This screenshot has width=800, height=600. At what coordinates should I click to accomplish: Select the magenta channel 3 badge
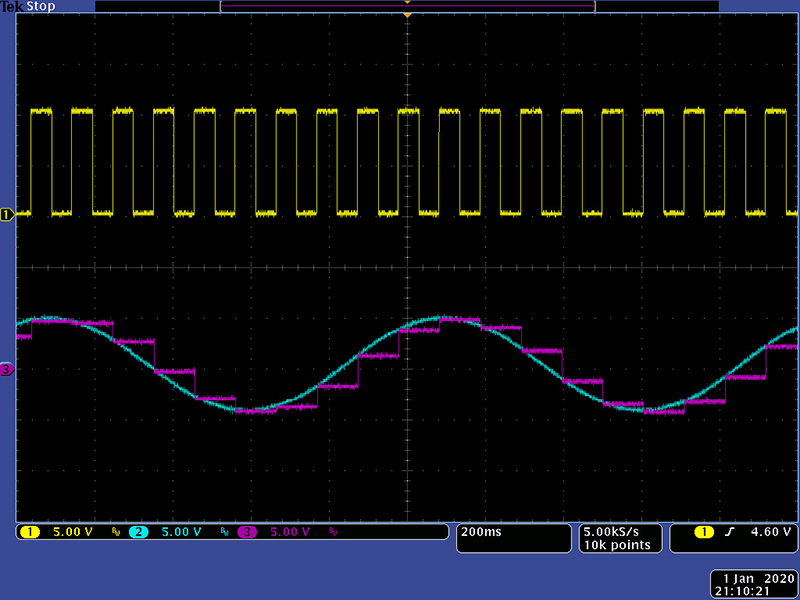246,532
